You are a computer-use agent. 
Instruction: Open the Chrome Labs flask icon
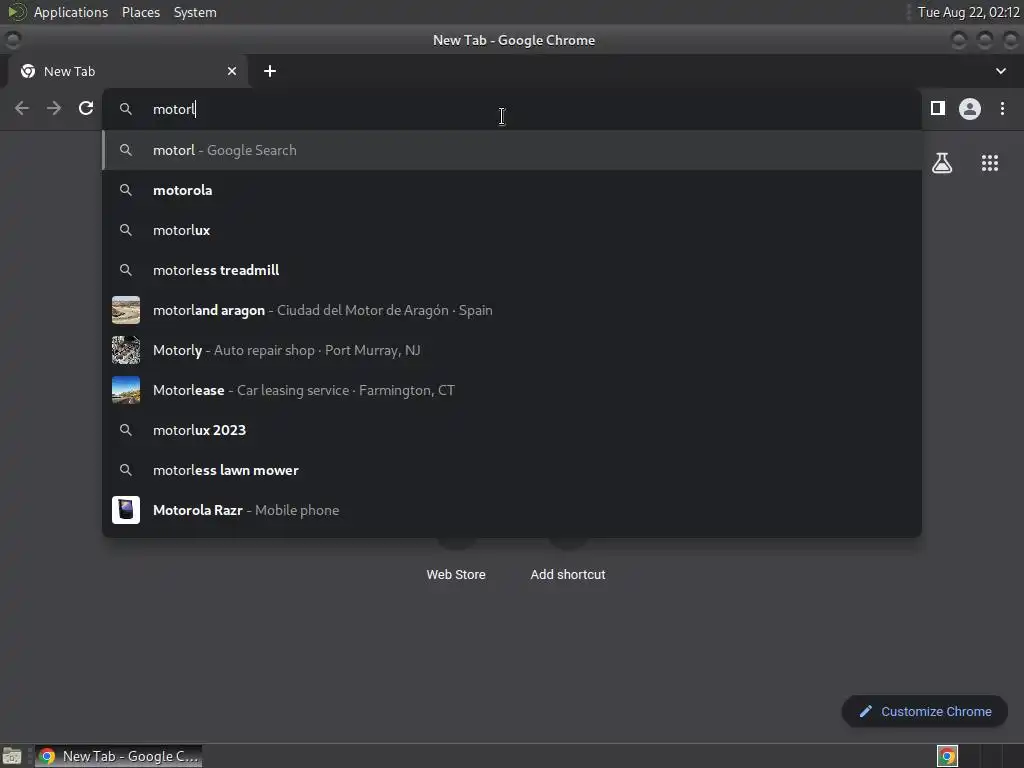coord(942,163)
